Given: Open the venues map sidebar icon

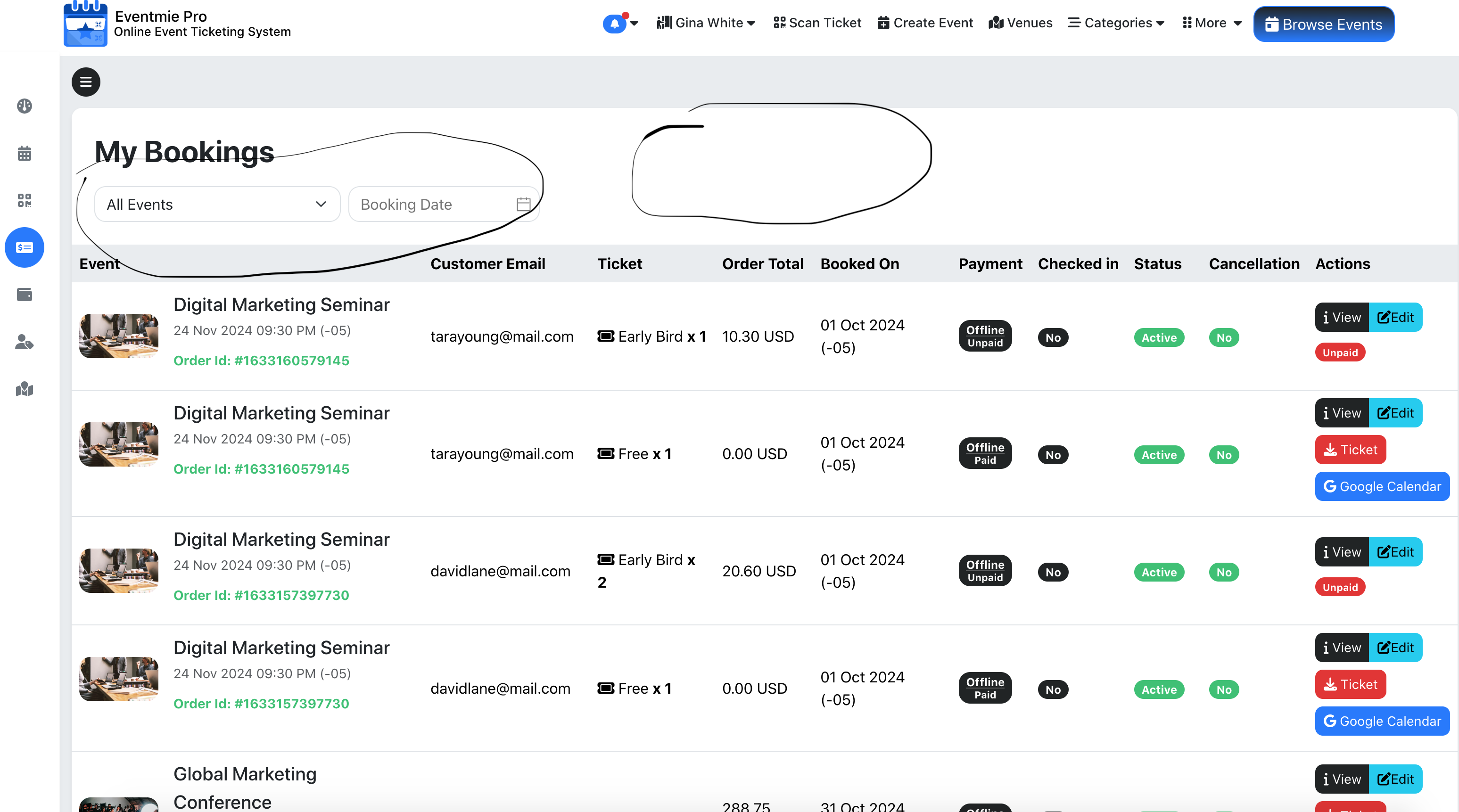Looking at the screenshot, I should (x=25, y=389).
